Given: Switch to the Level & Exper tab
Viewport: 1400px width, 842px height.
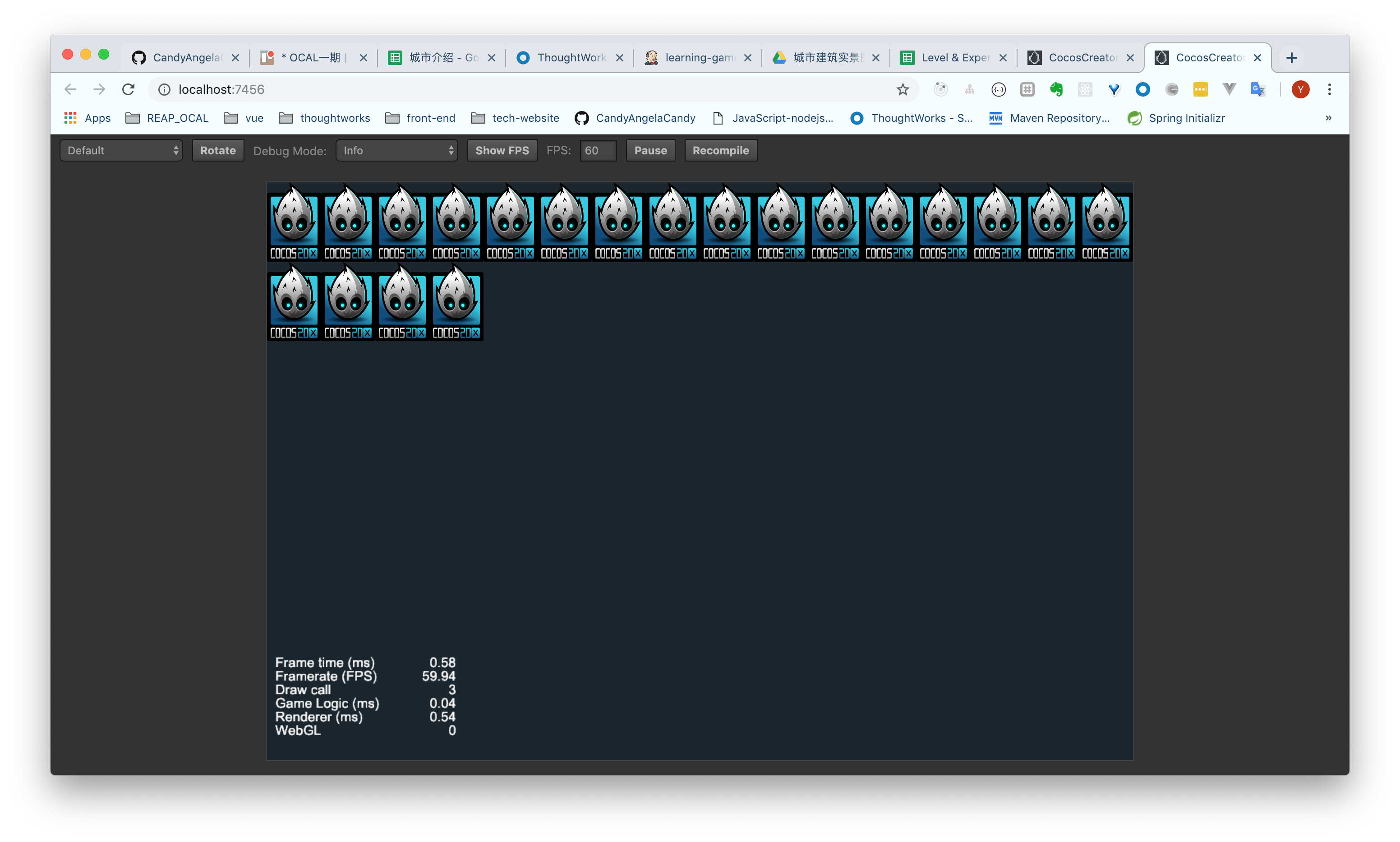Looking at the screenshot, I should [x=953, y=57].
